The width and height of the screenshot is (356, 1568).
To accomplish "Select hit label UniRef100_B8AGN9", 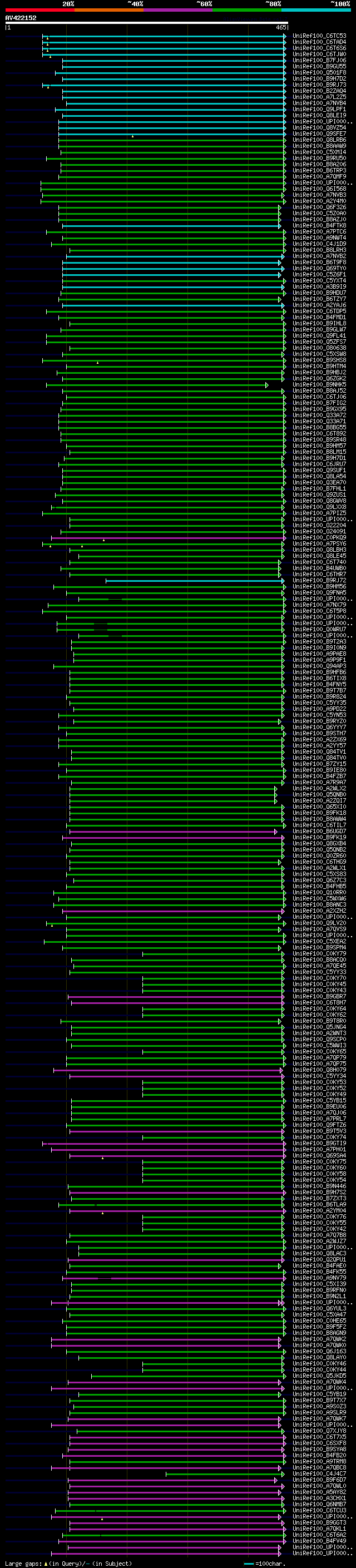I will 319,1333.
